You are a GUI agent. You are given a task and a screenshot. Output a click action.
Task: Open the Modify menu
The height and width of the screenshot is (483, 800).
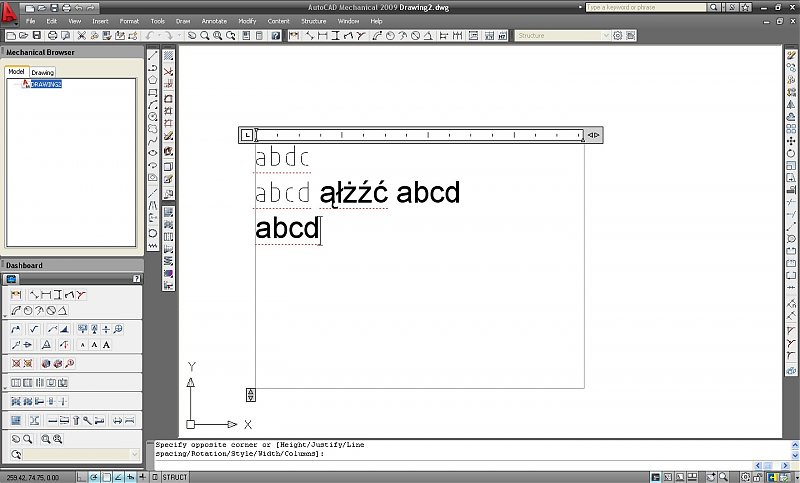(x=247, y=21)
